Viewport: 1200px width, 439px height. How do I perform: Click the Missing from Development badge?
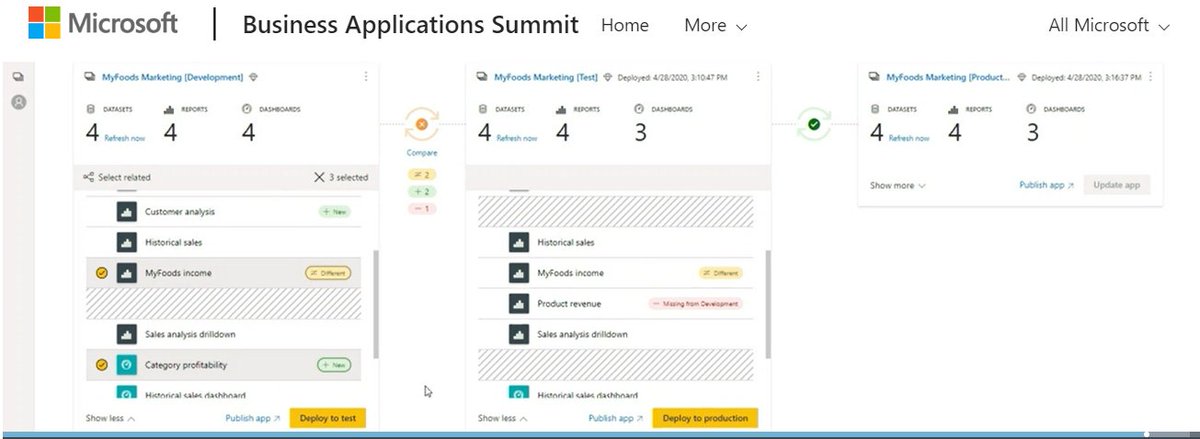697,303
